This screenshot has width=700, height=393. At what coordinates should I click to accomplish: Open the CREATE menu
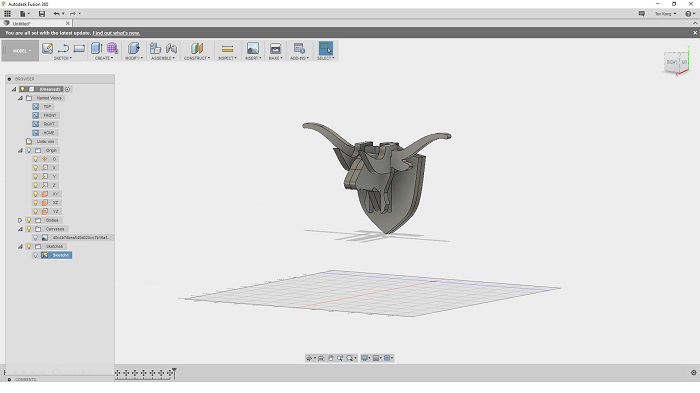[x=104, y=58]
